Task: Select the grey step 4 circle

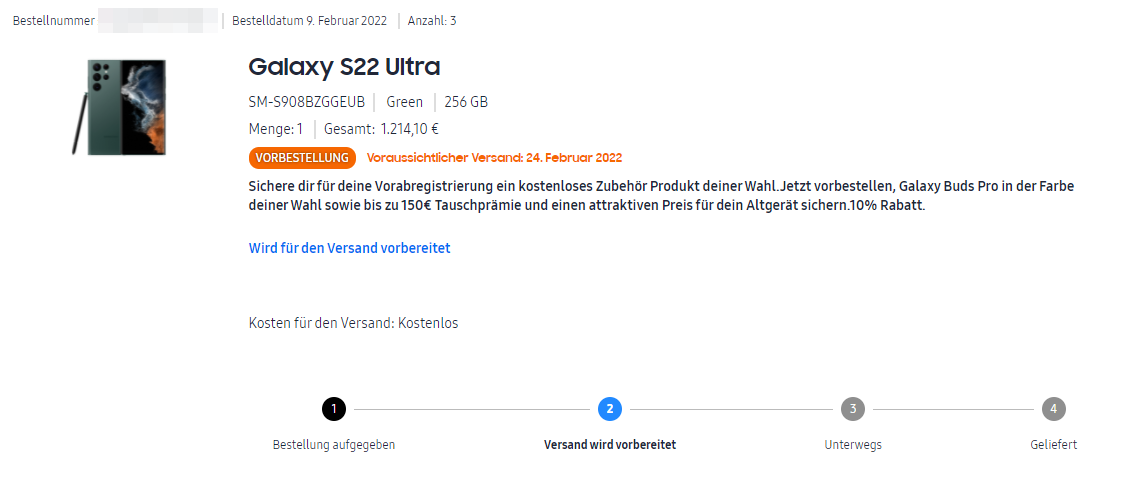Action: [x=1054, y=409]
